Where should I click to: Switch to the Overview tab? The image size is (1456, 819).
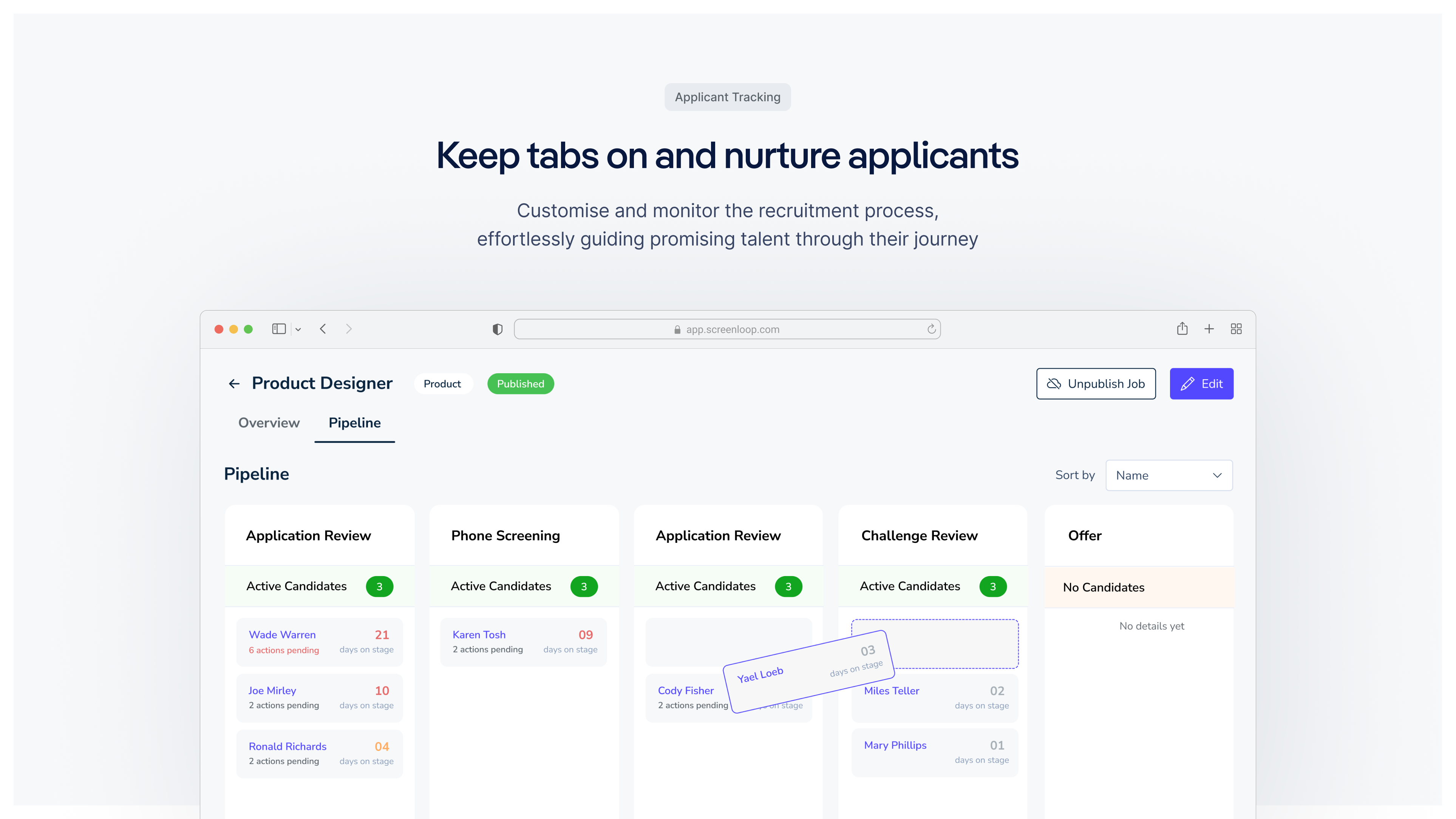click(269, 423)
